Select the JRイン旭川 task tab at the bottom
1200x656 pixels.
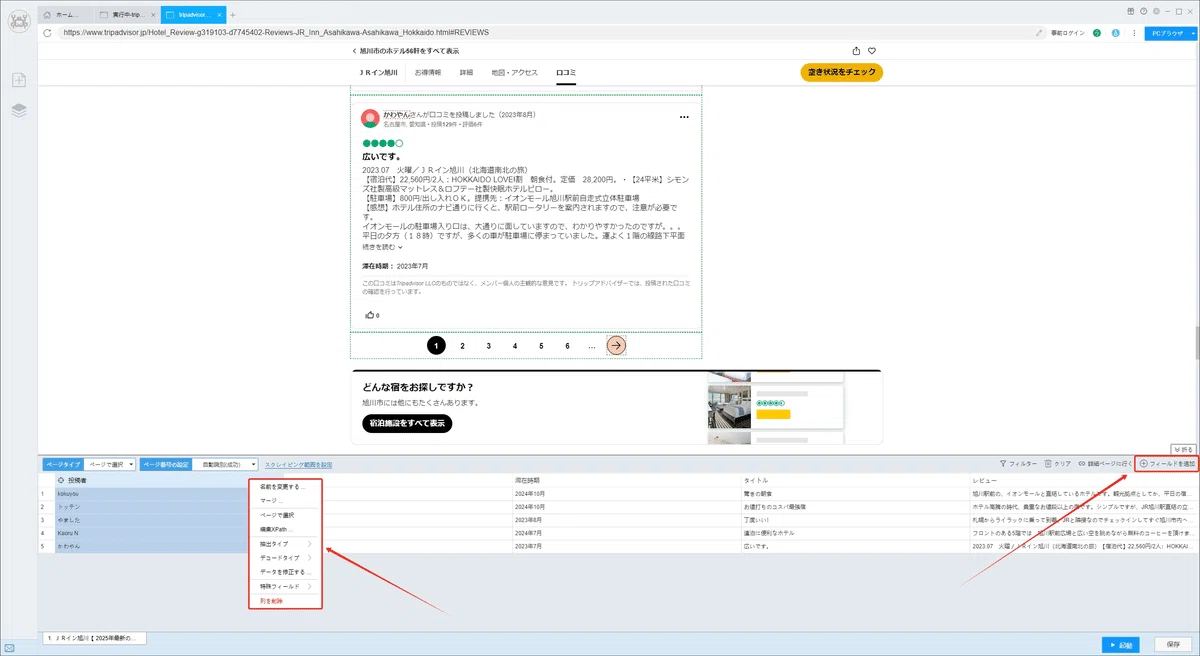click(x=95, y=637)
